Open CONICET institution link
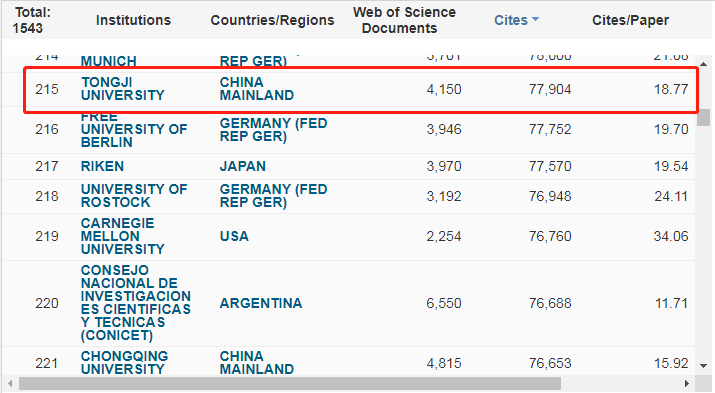 click(x=136, y=303)
